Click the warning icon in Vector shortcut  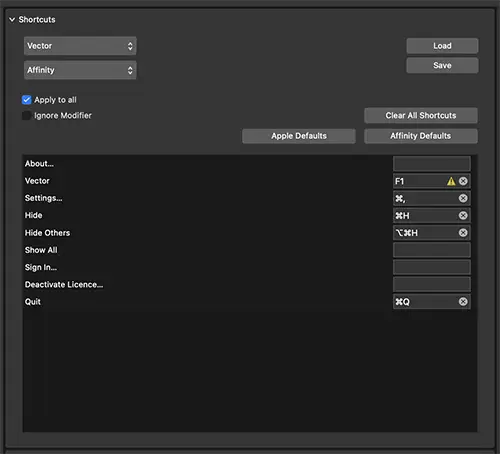click(x=451, y=181)
